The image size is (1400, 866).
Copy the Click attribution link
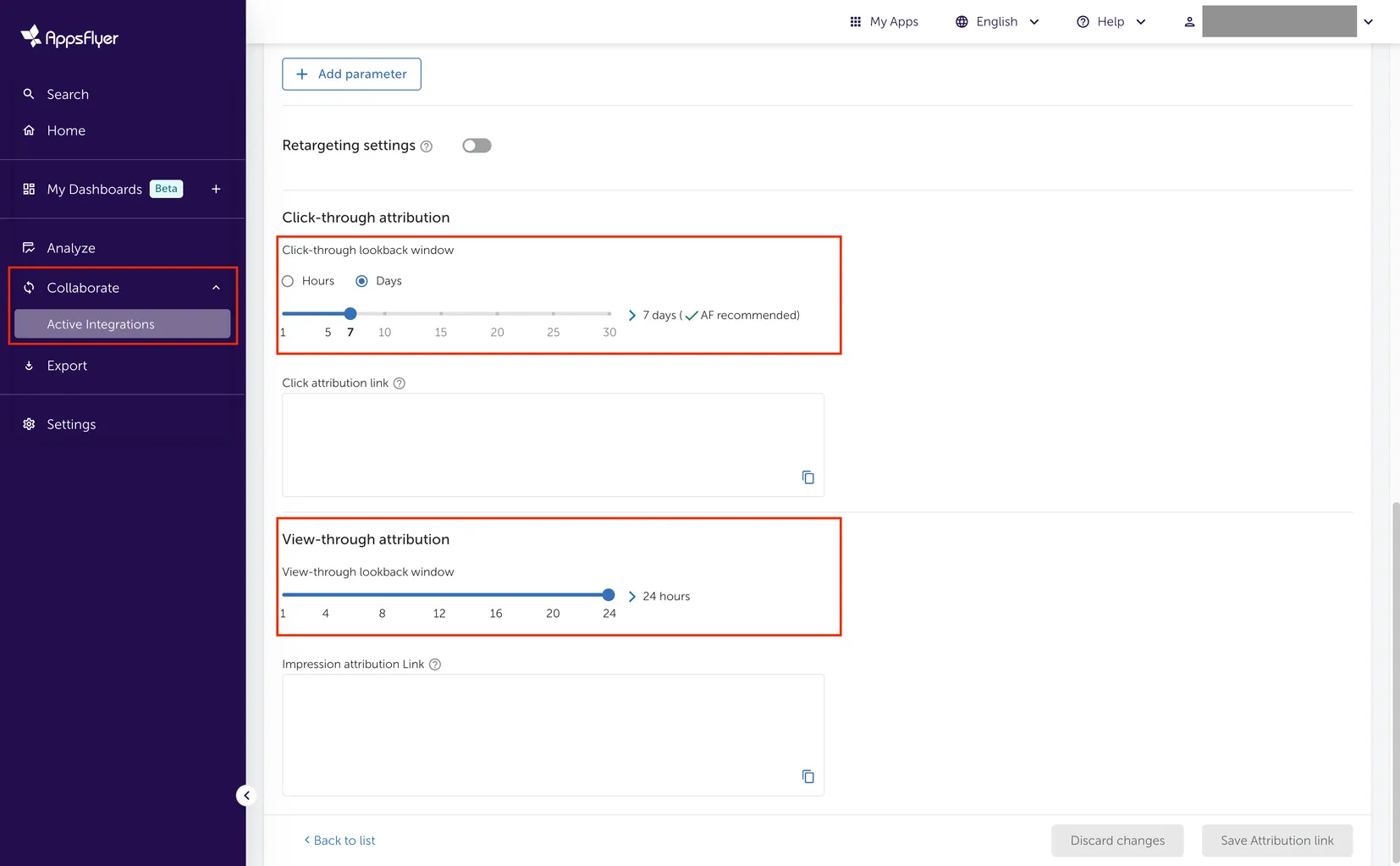click(807, 477)
